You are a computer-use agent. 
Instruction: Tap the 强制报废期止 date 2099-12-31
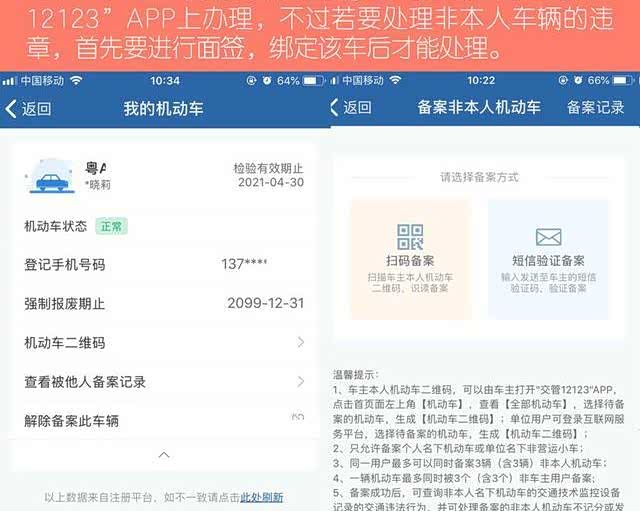265,304
